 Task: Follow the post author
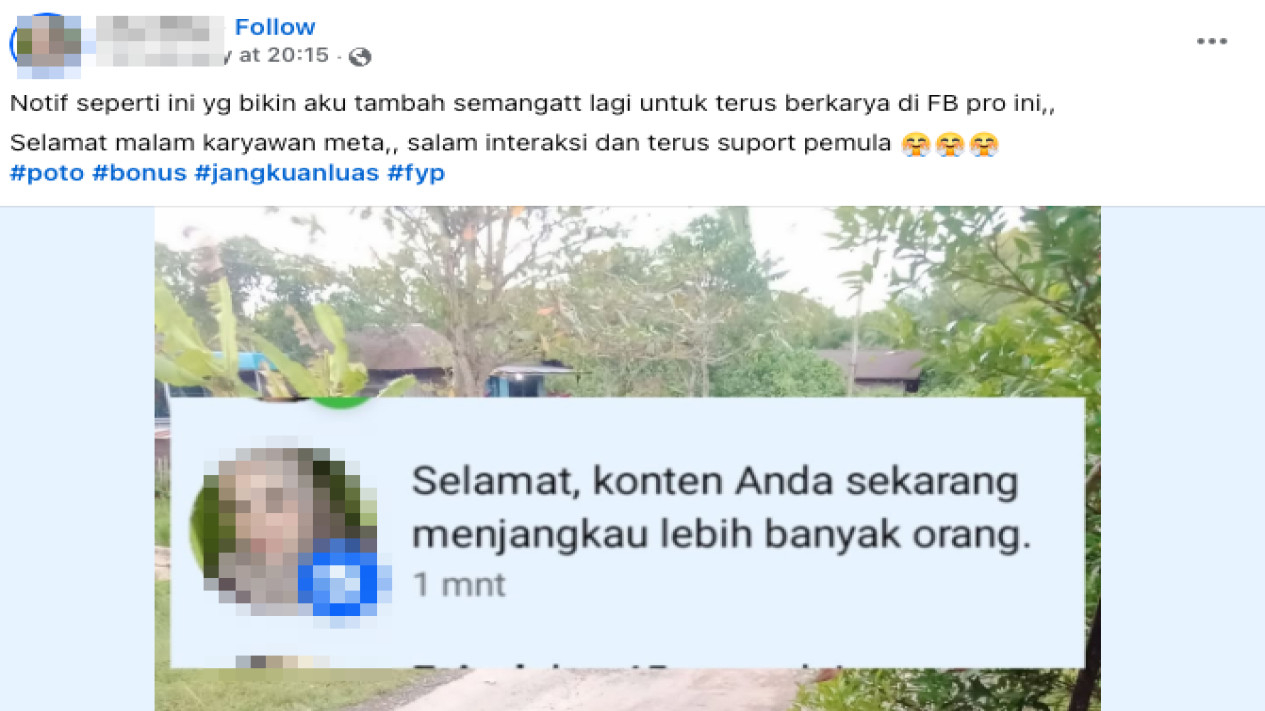click(x=275, y=27)
